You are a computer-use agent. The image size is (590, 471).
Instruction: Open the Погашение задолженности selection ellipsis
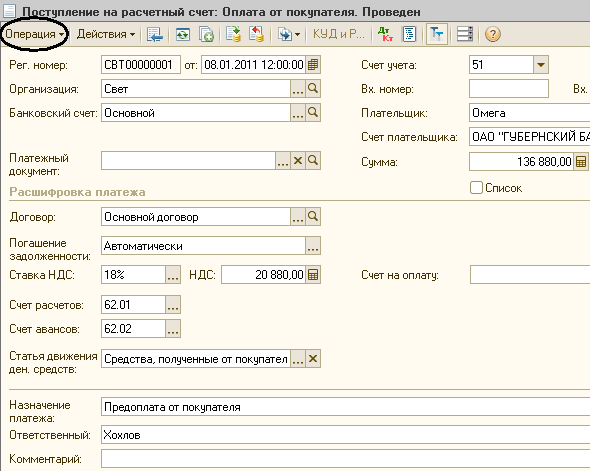coord(313,246)
